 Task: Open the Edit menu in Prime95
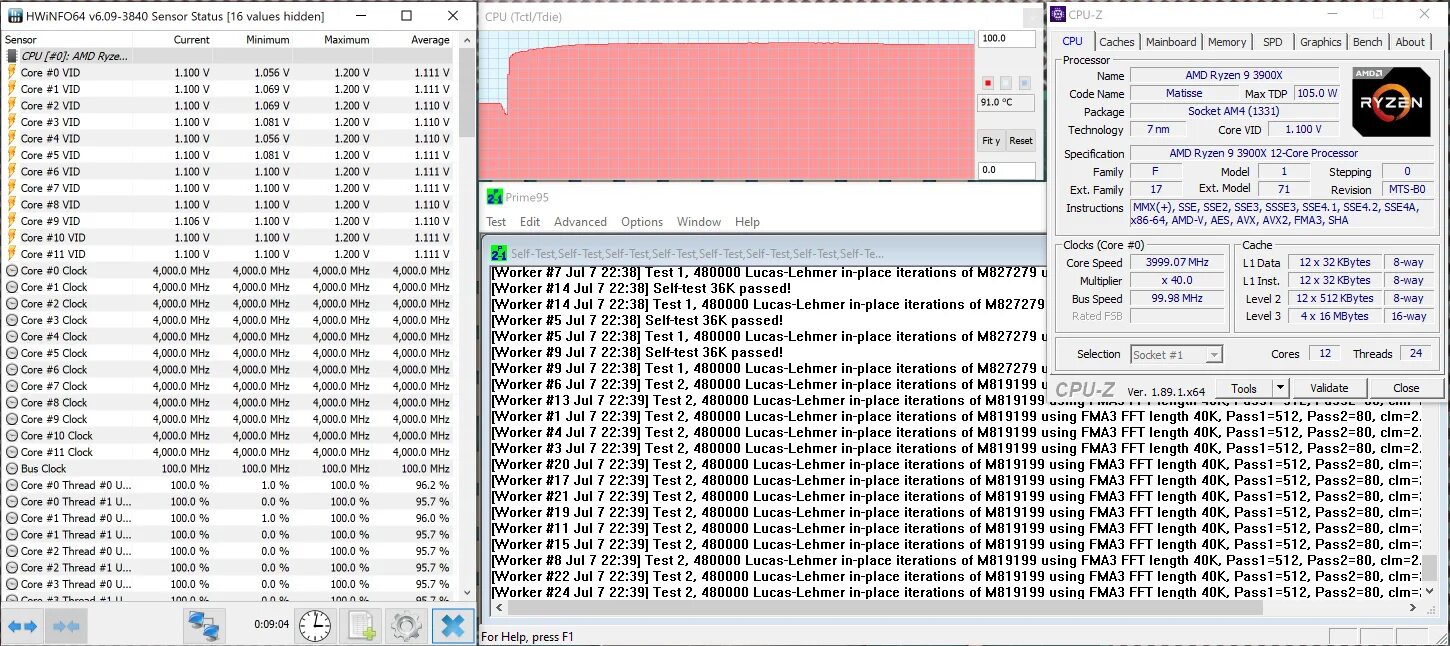[530, 222]
